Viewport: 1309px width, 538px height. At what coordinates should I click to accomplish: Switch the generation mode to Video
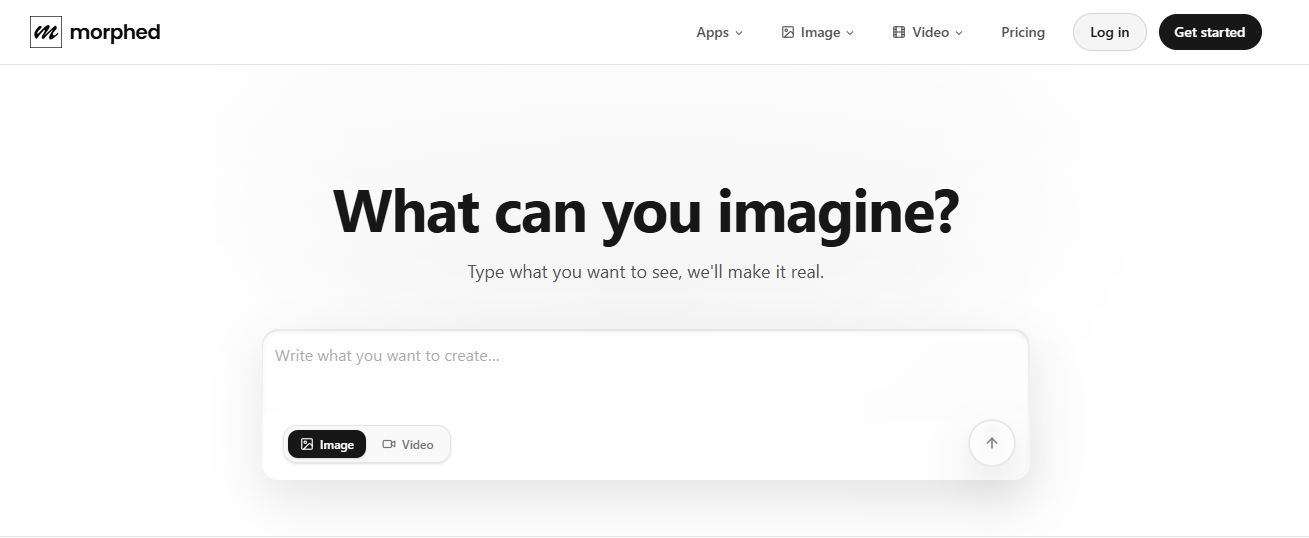click(x=408, y=444)
